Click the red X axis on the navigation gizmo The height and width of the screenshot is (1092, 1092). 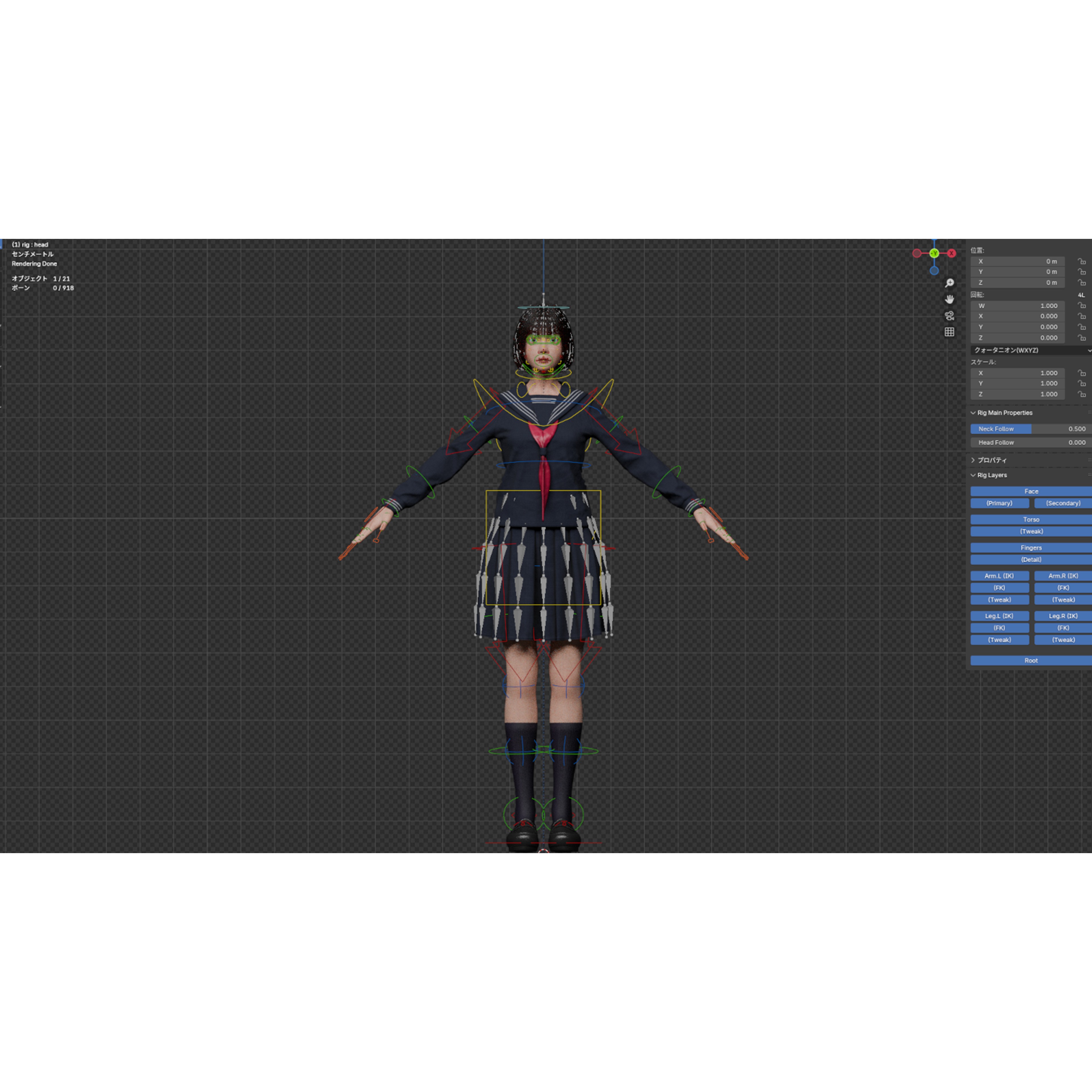pyautogui.click(x=952, y=253)
